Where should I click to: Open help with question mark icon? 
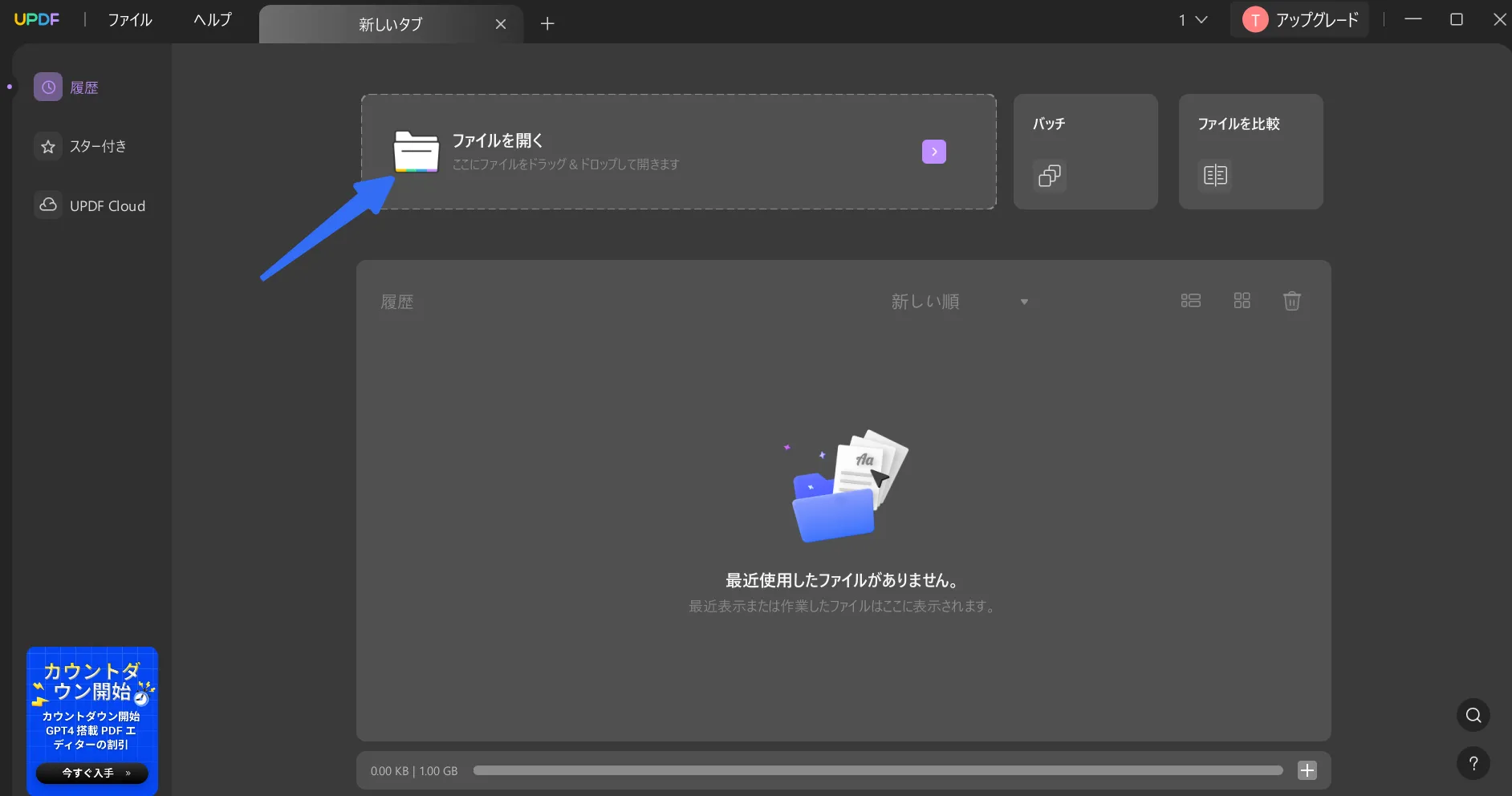point(1473,763)
